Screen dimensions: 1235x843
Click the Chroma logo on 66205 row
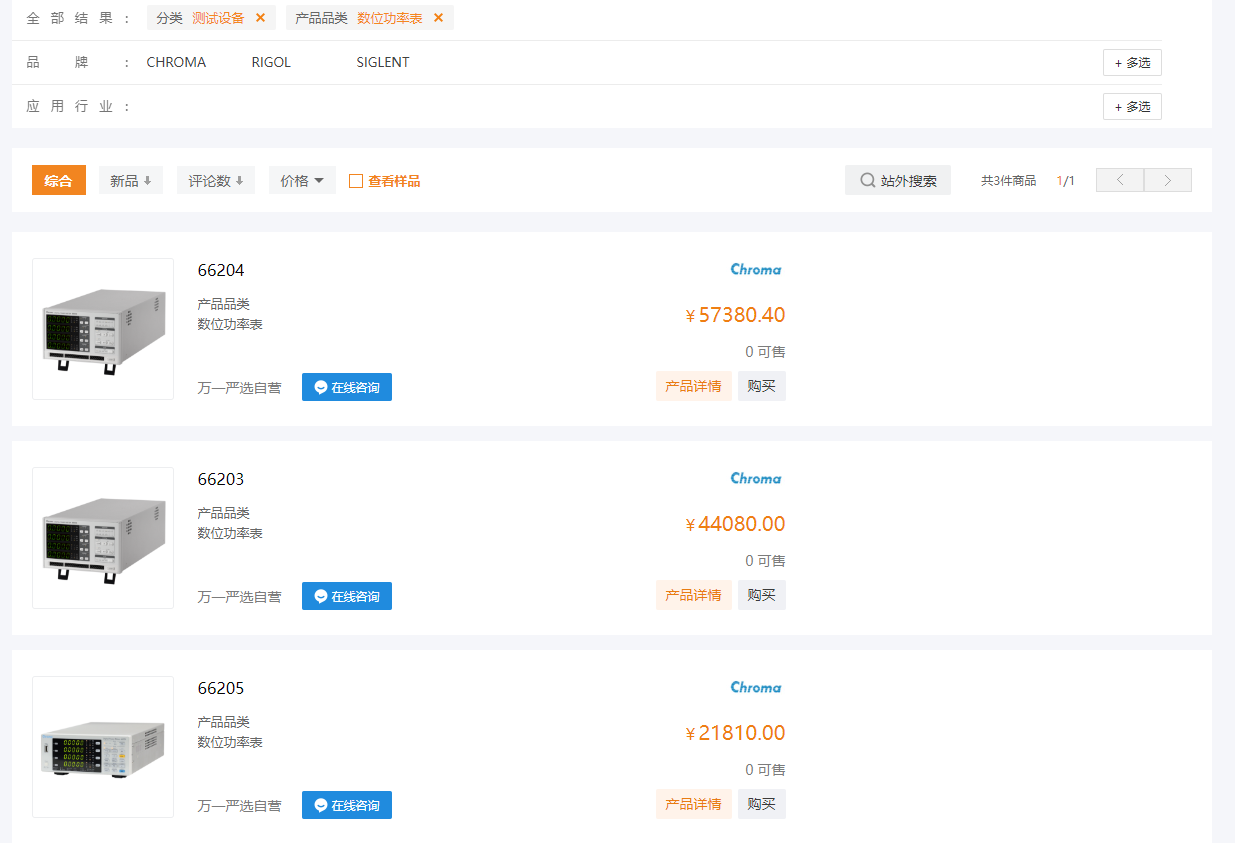(x=756, y=687)
